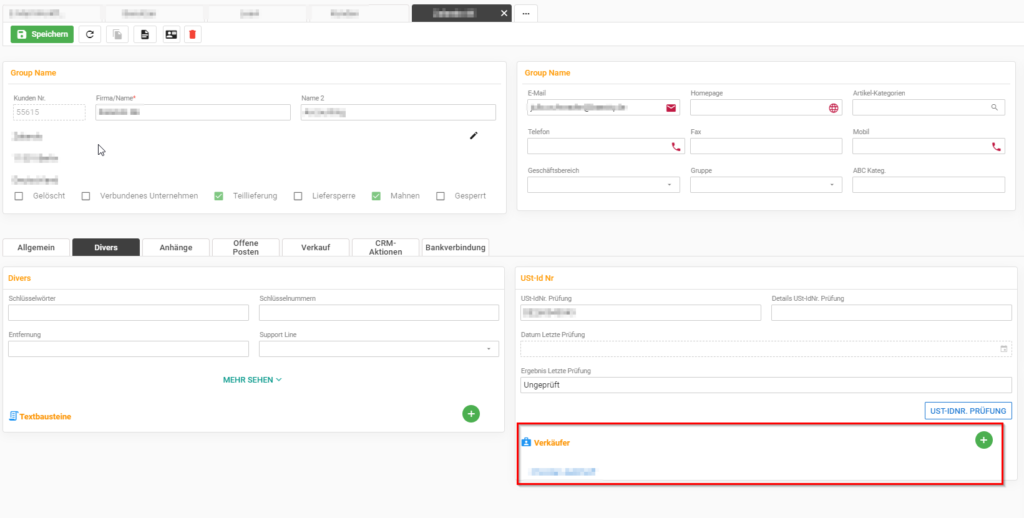Uncheck the Mahnen checkbox
The width and height of the screenshot is (1024, 518).
[x=376, y=196]
